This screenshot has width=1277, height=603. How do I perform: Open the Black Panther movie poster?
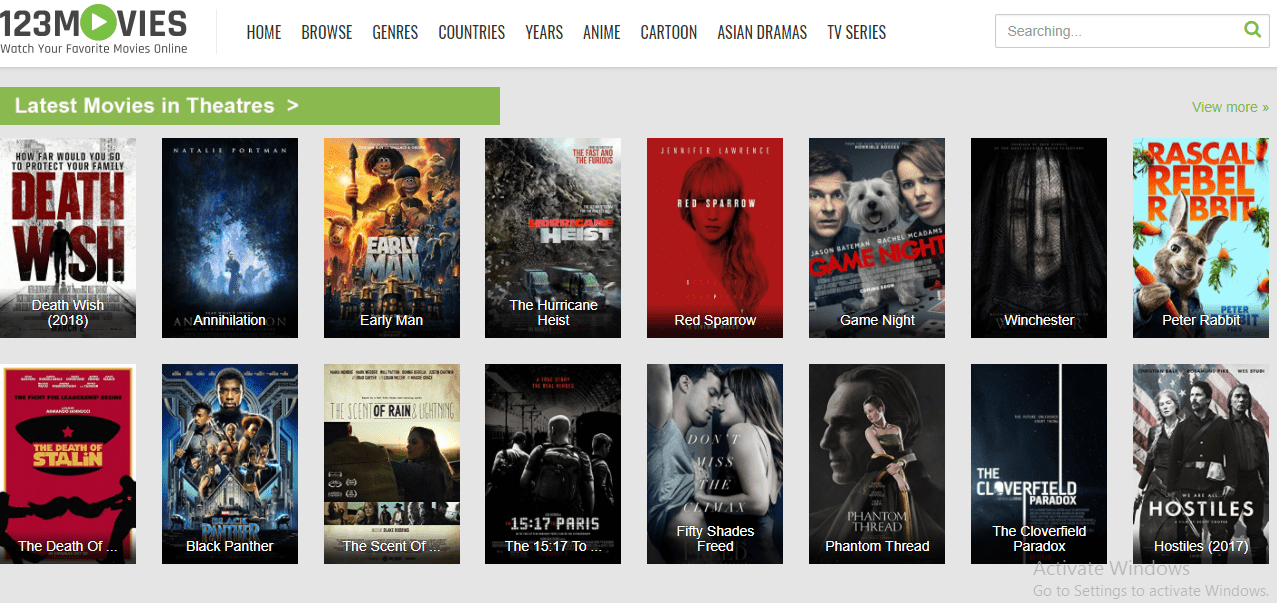pos(230,464)
